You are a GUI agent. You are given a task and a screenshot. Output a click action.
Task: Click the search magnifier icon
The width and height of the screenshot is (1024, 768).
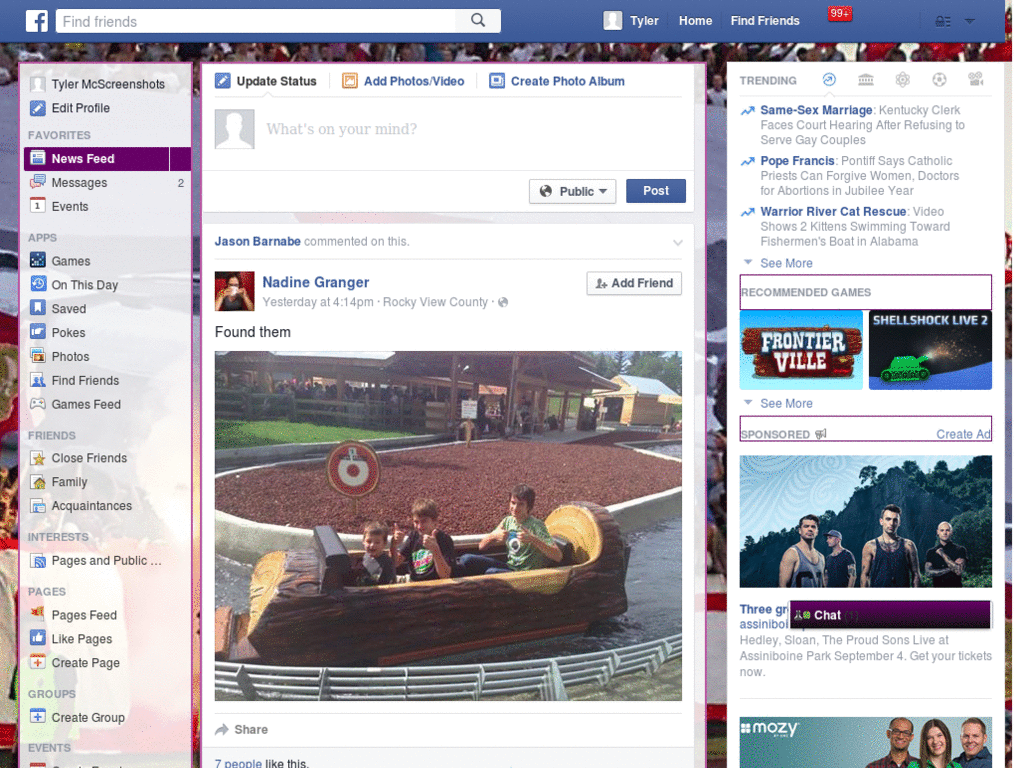point(478,21)
